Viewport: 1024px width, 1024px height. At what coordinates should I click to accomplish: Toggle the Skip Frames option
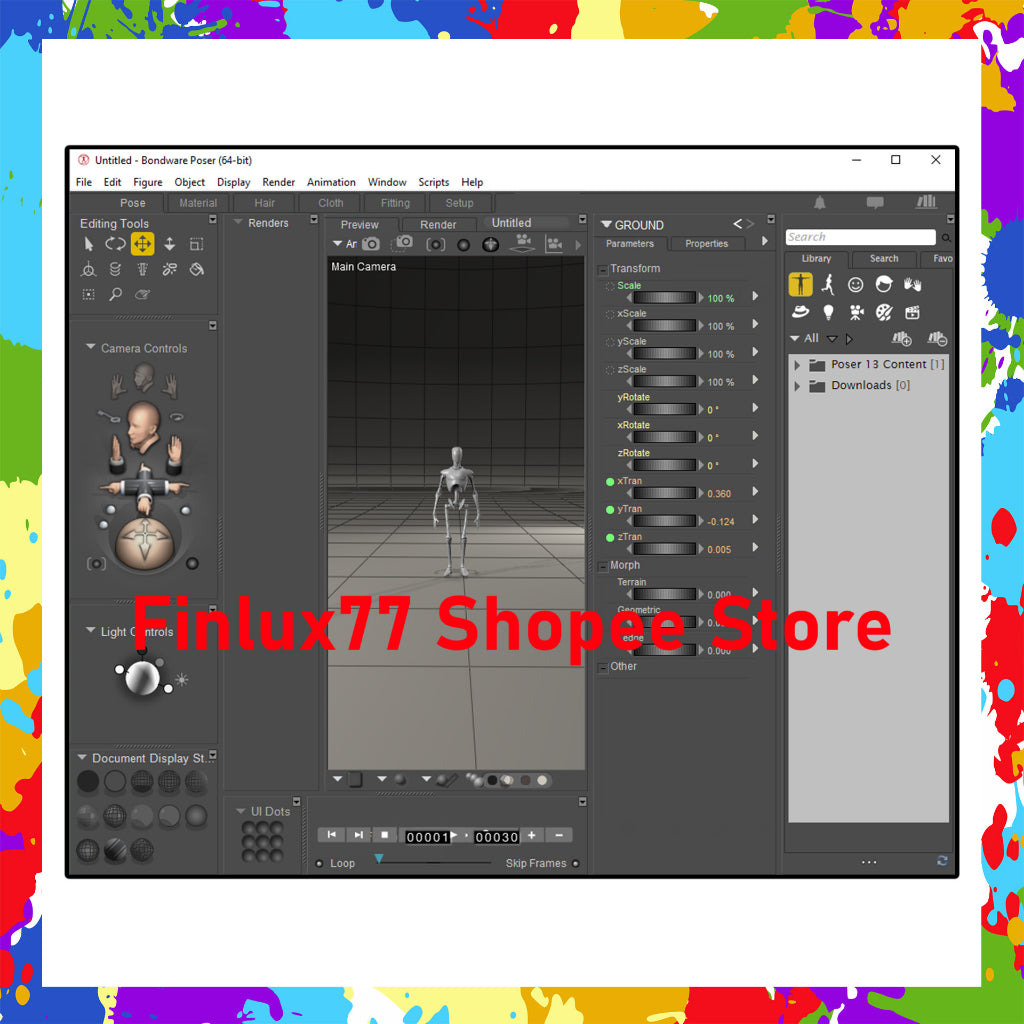click(576, 863)
